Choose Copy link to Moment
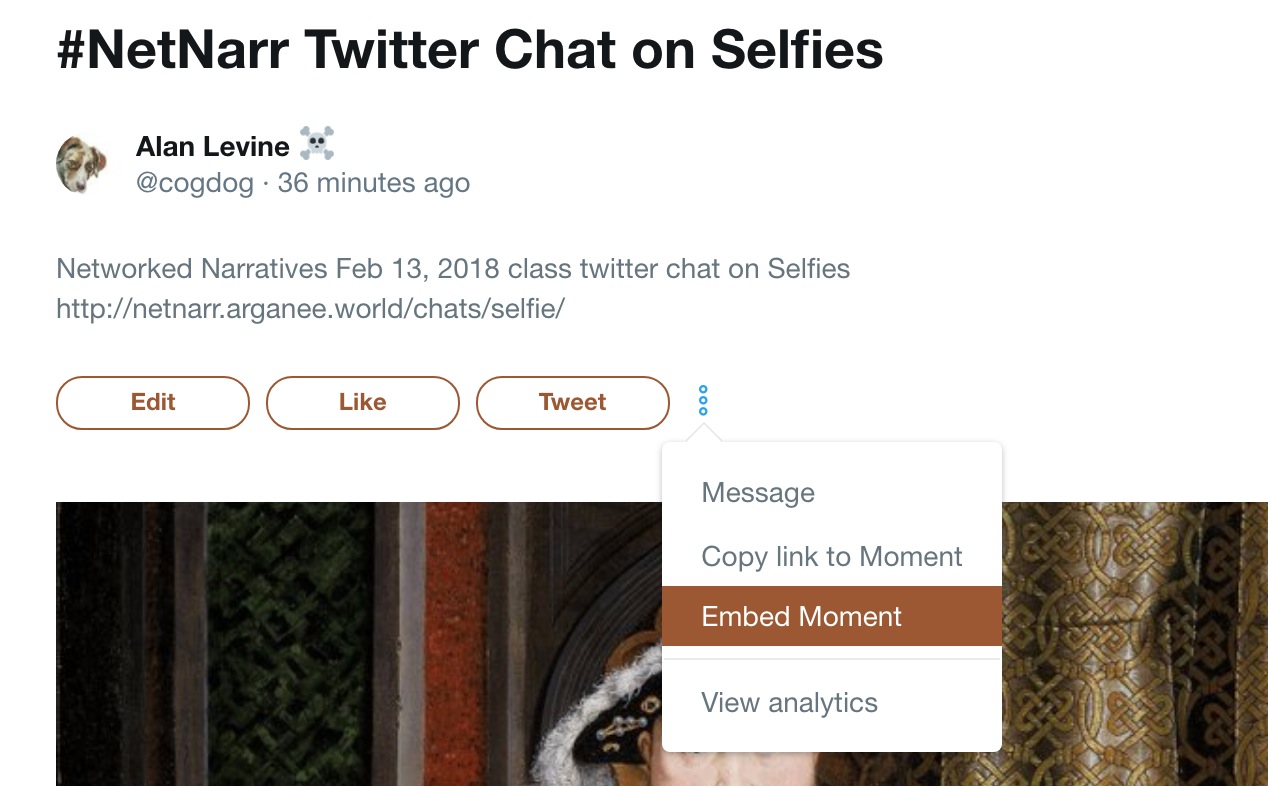 [831, 556]
